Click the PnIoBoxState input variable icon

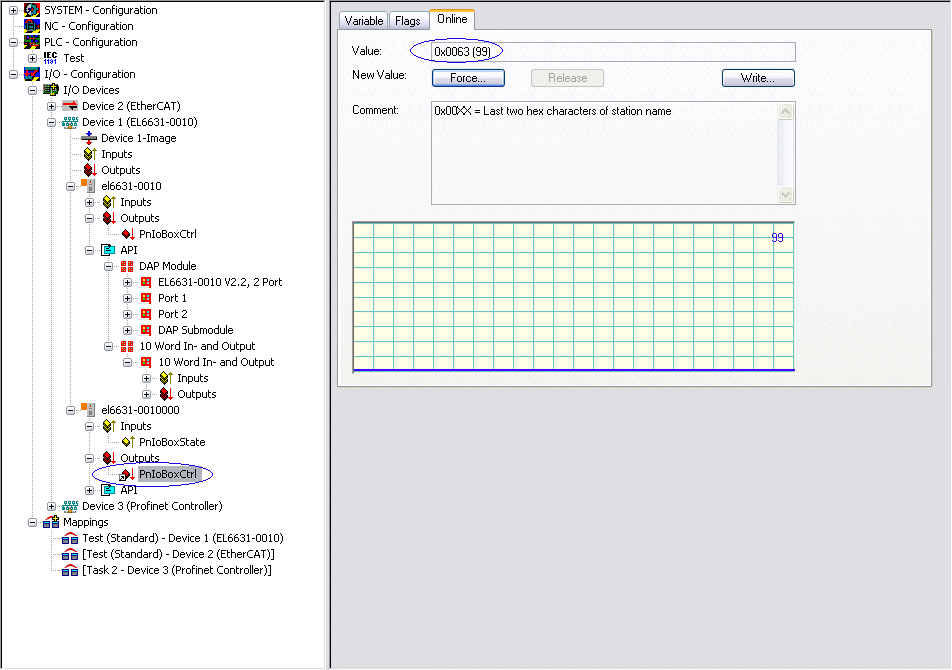click(127, 442)
